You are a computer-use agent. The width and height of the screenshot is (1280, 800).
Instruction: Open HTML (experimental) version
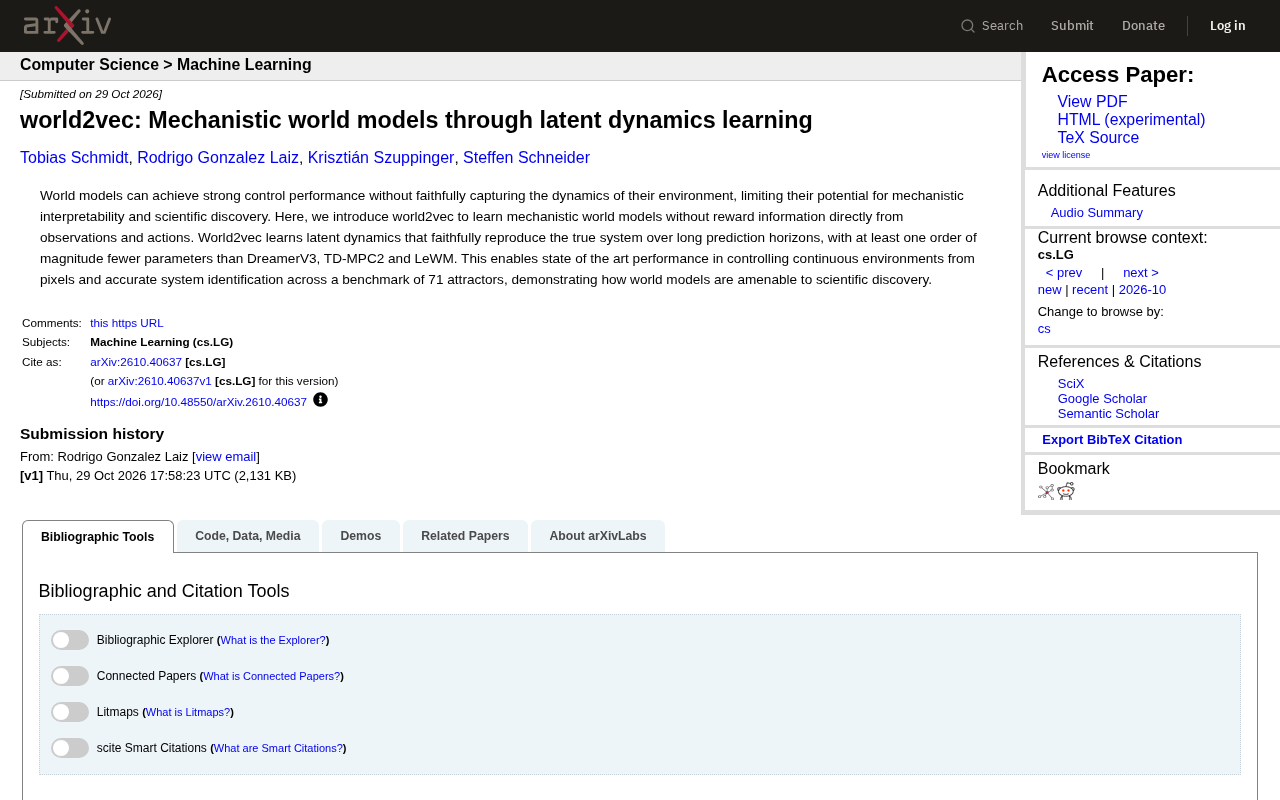[x=1131, y=120]
